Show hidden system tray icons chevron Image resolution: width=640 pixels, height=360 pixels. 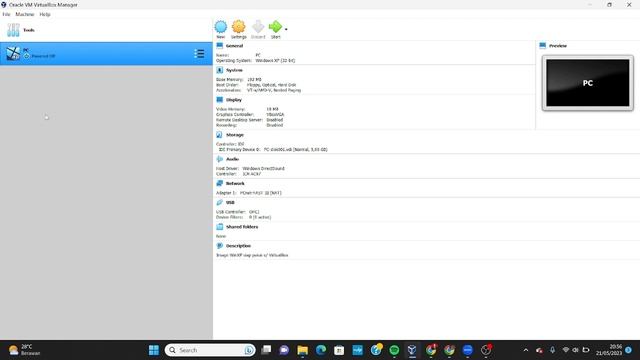tap(526, 350)
